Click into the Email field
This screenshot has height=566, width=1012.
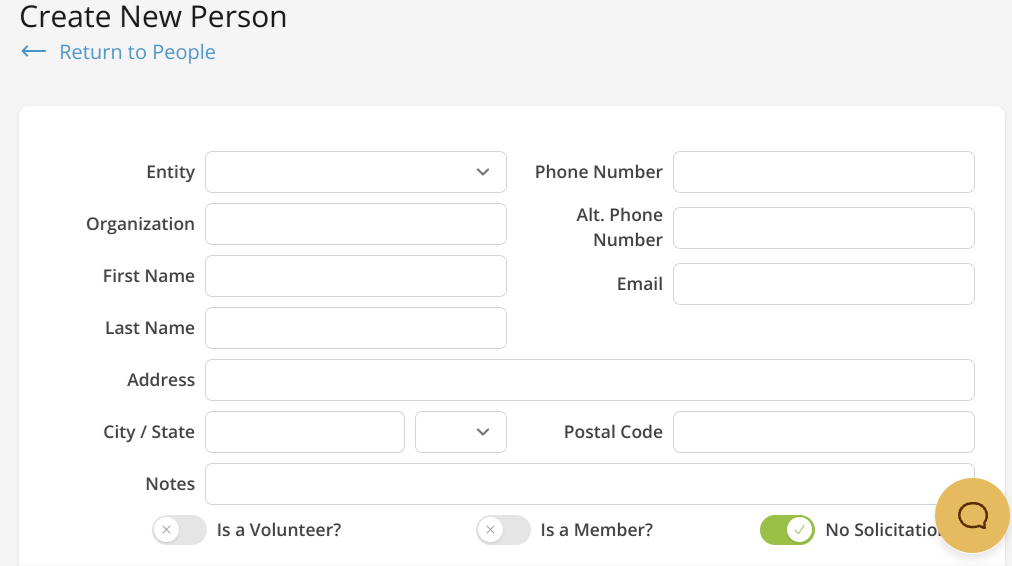click(823, 284)
